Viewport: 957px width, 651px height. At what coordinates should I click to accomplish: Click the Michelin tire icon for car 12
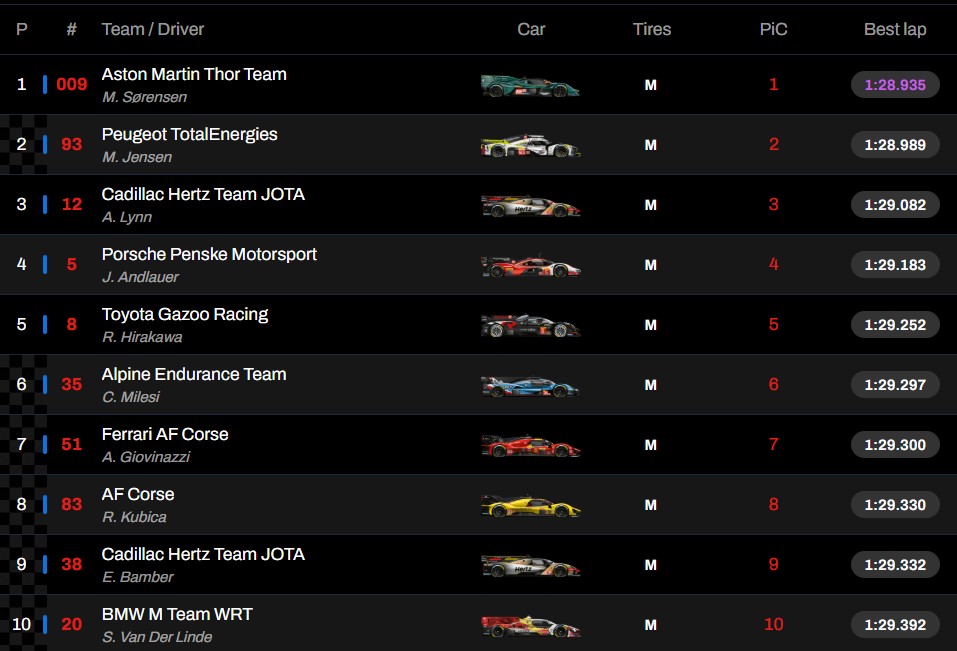pos(651,205)
